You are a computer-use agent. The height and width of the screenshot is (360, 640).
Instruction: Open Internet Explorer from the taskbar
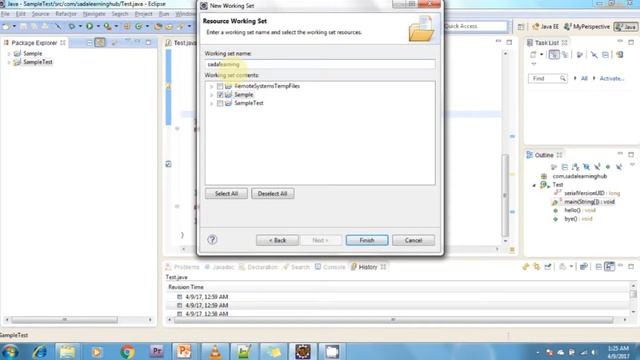tap(40, 351)
